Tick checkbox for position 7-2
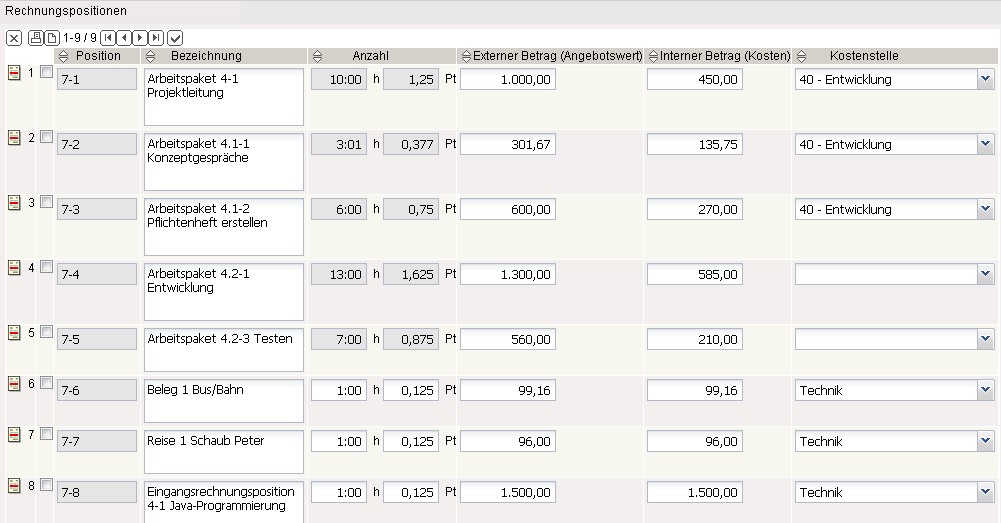Image resolution: width=1001 pixels, height=523 pixels. 46,137
